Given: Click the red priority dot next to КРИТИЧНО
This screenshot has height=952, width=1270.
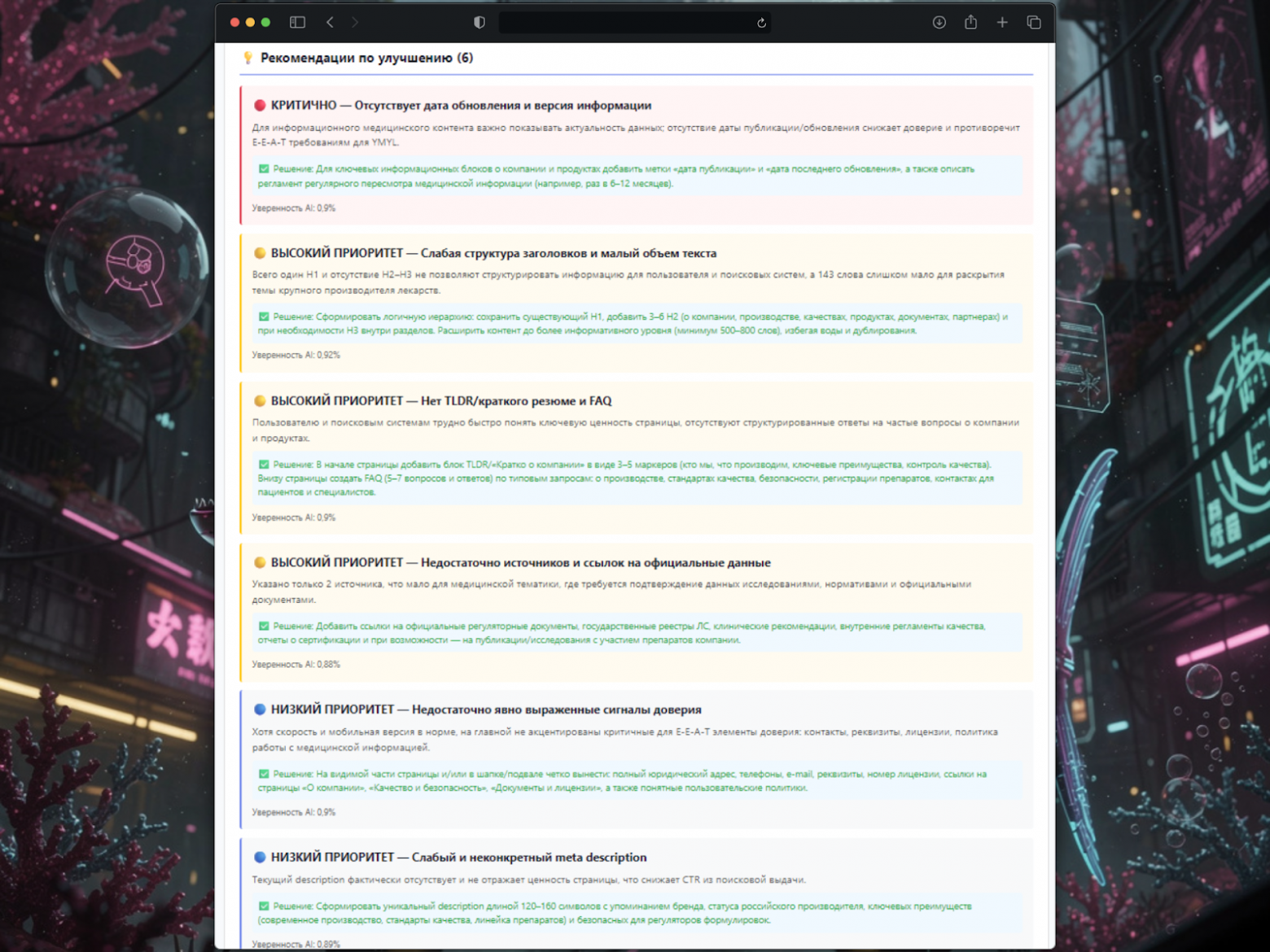Looking at the screenshot, I should (259, 105).
